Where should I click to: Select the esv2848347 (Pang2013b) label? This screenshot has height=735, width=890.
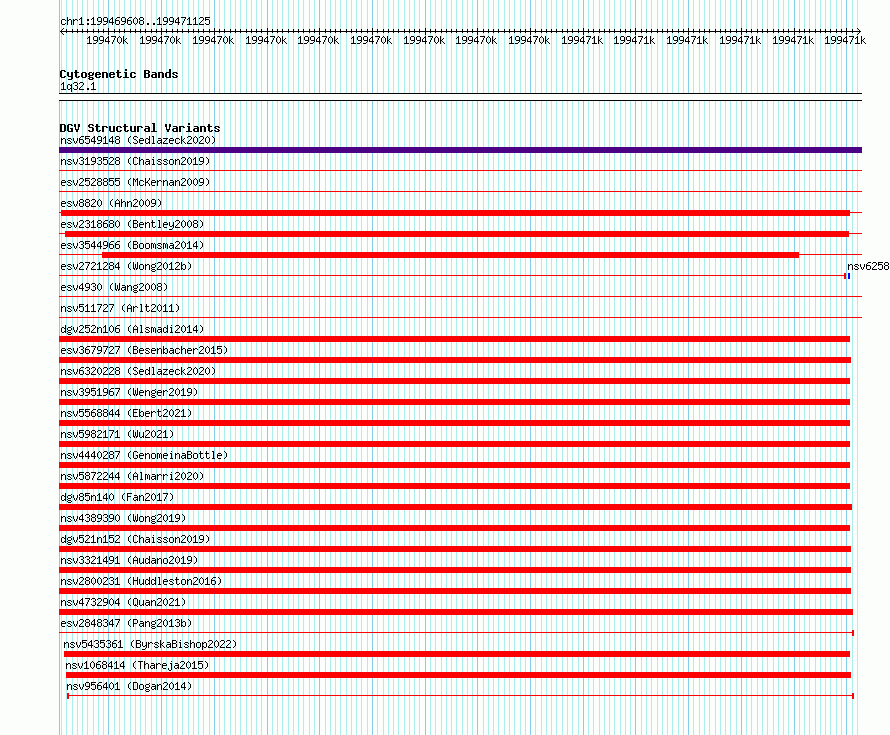[x=126, y=623]
